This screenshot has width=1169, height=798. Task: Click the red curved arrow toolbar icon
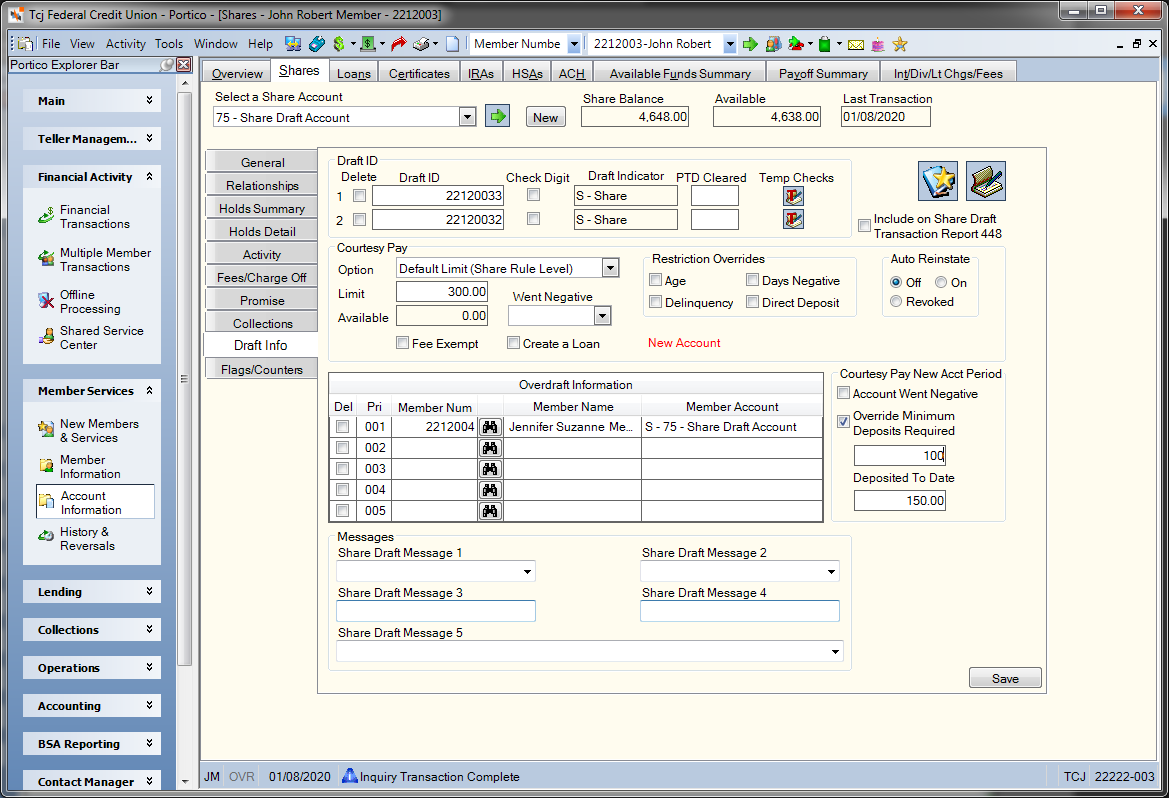(399, 44)
